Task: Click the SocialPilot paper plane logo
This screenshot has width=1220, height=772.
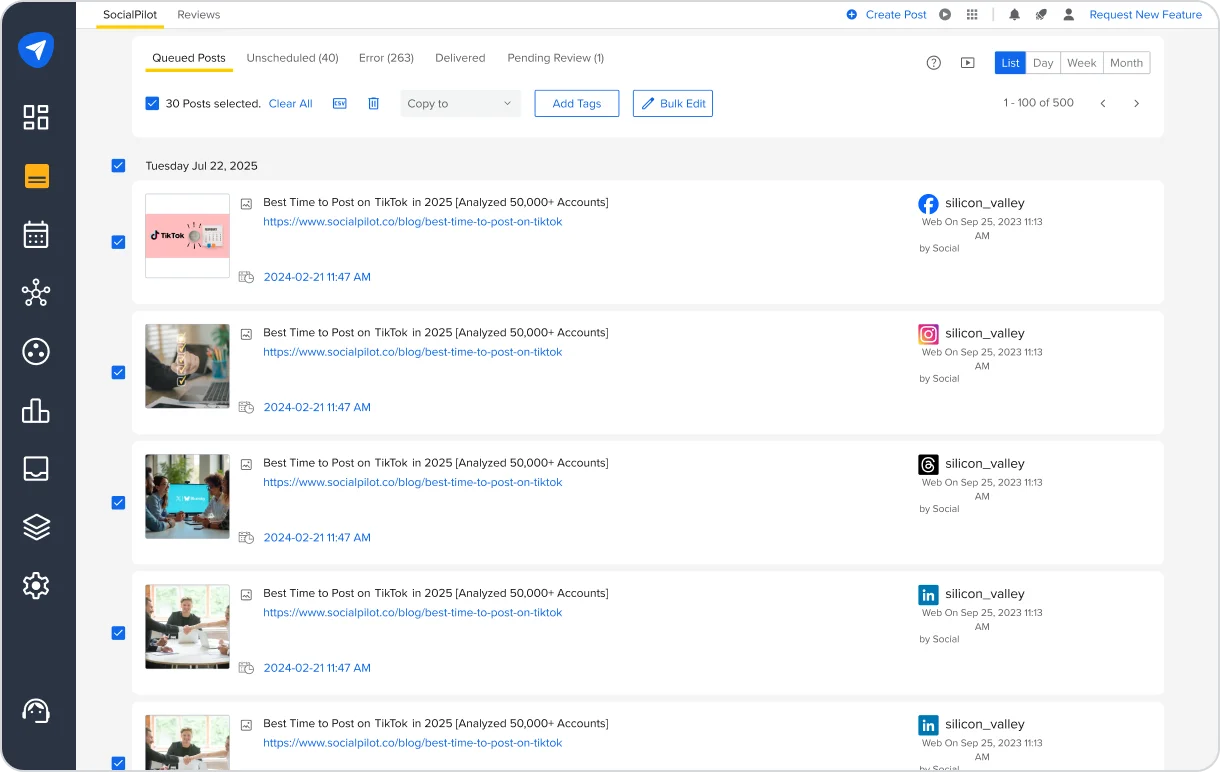Action: (x=36, y=49)
